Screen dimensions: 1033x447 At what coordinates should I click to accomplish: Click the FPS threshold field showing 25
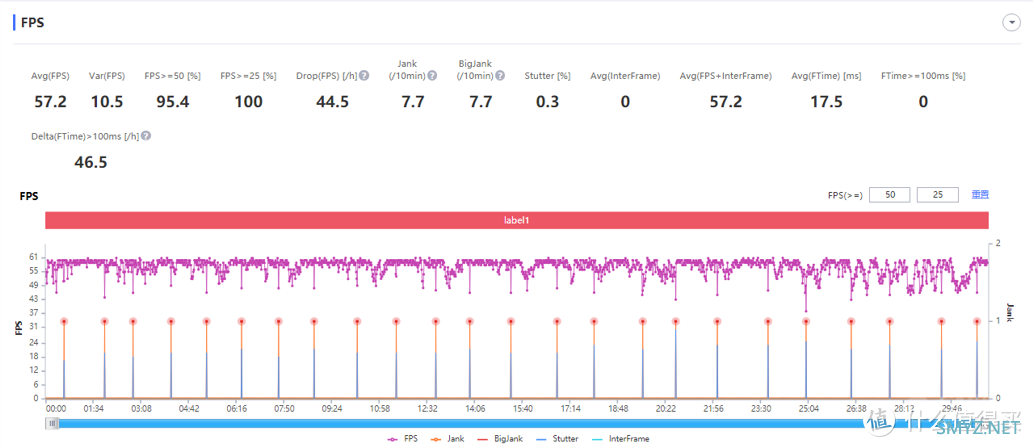[x=937, y=195]
